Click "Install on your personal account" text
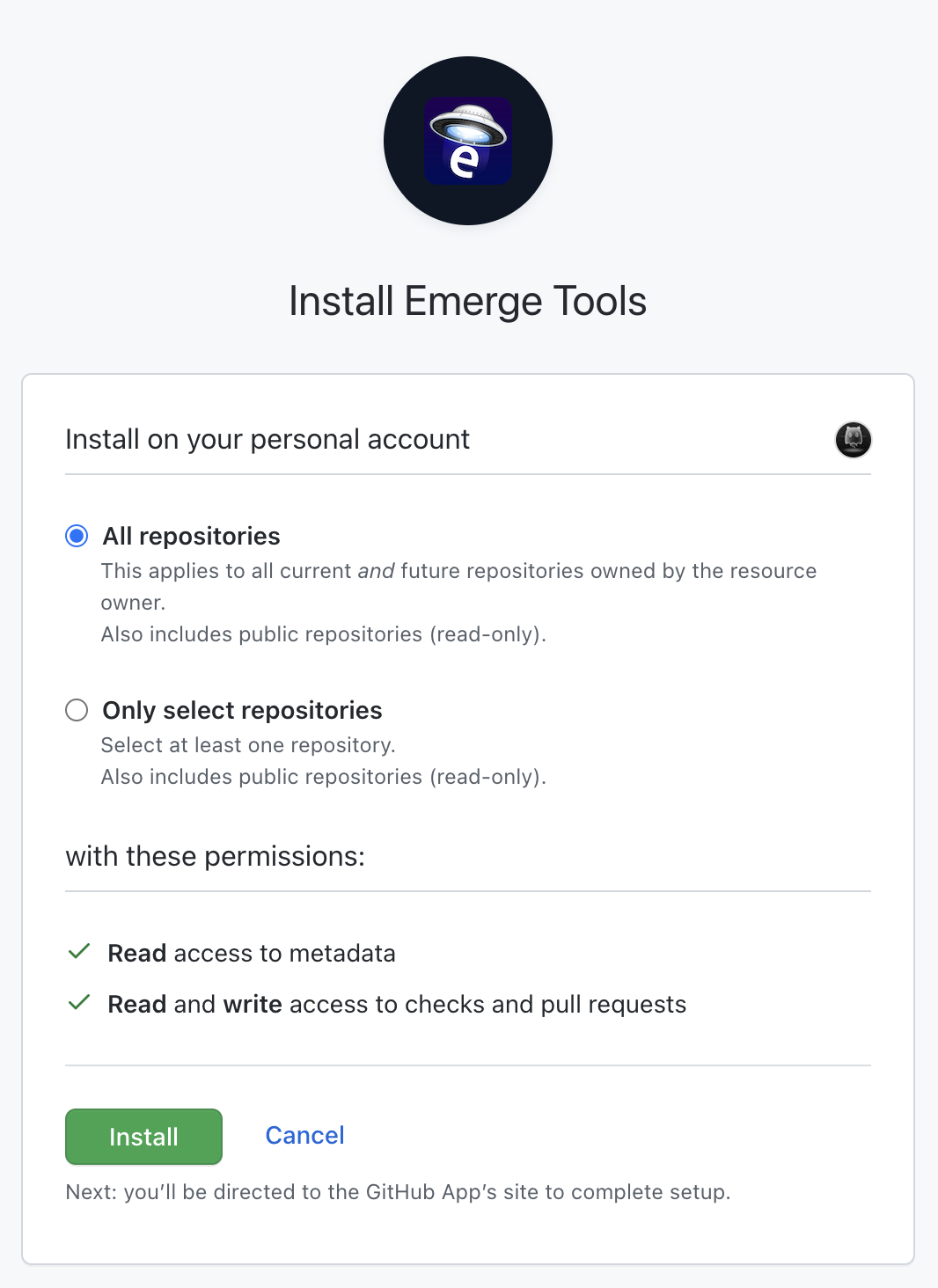Viewport: 938px width, 1288px height. [267, 439]
